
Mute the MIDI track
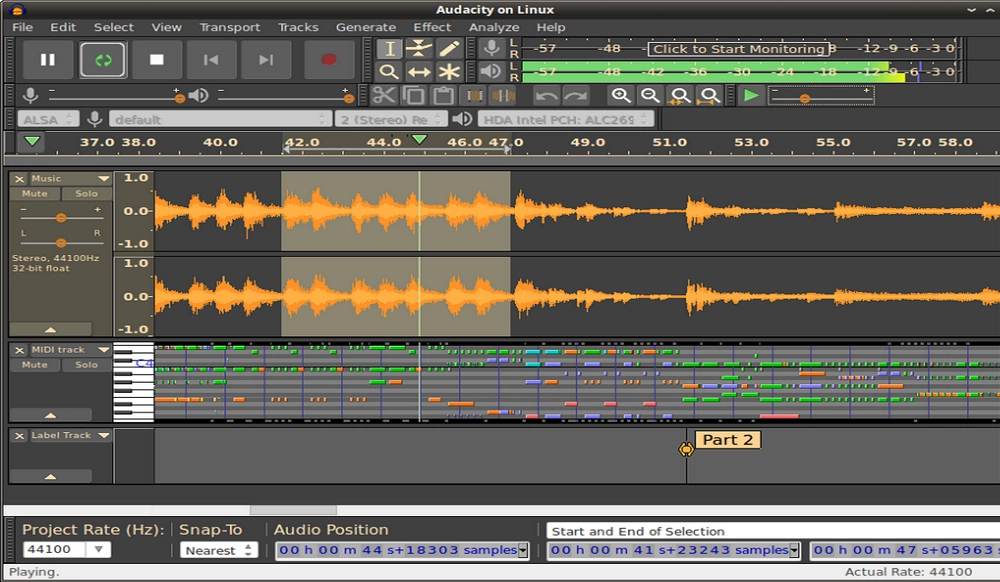click(x=34, y=365)
